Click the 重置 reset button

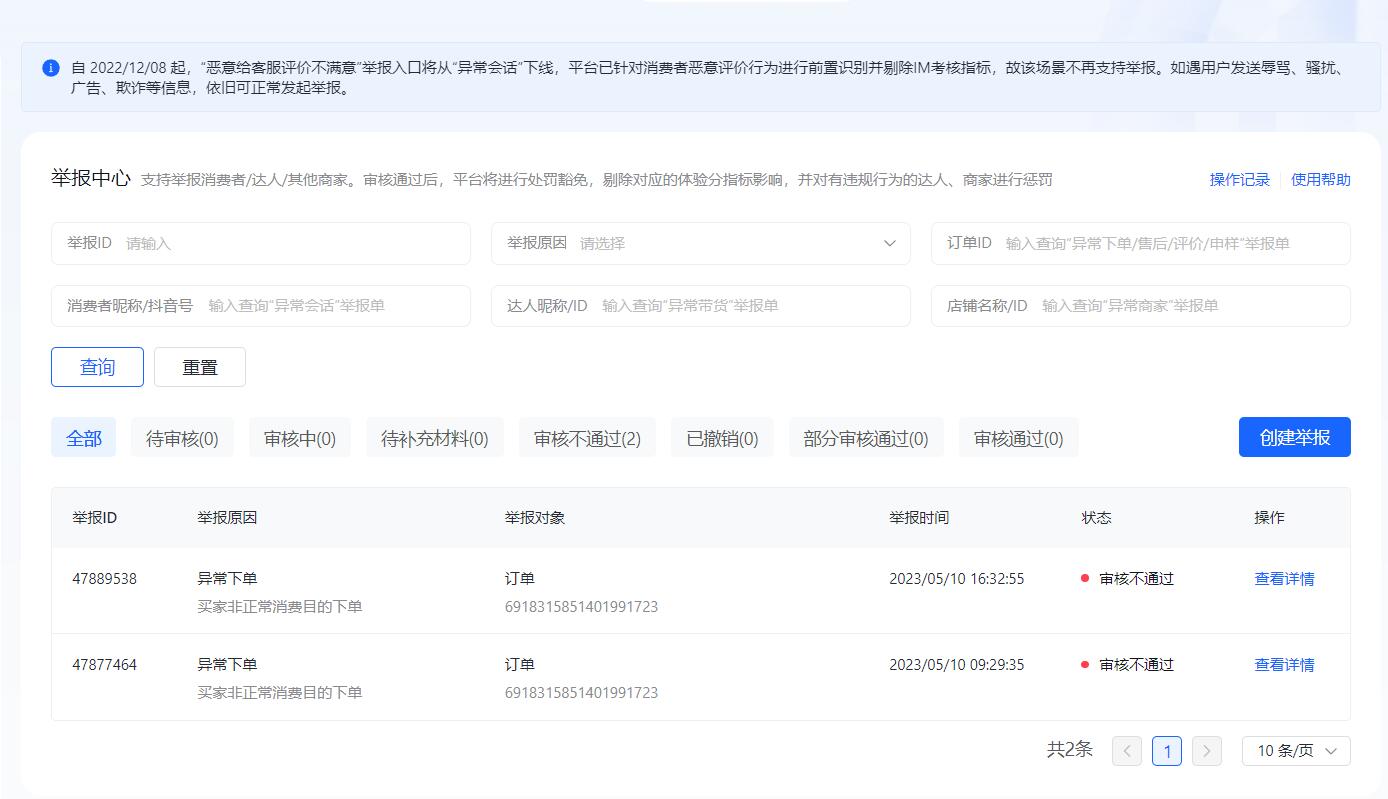[200, 367]
